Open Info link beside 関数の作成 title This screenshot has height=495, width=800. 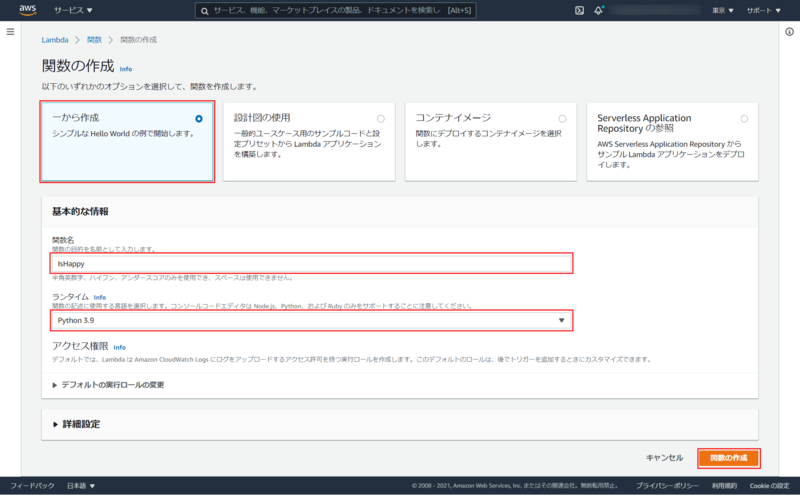(x=126, y=69)
